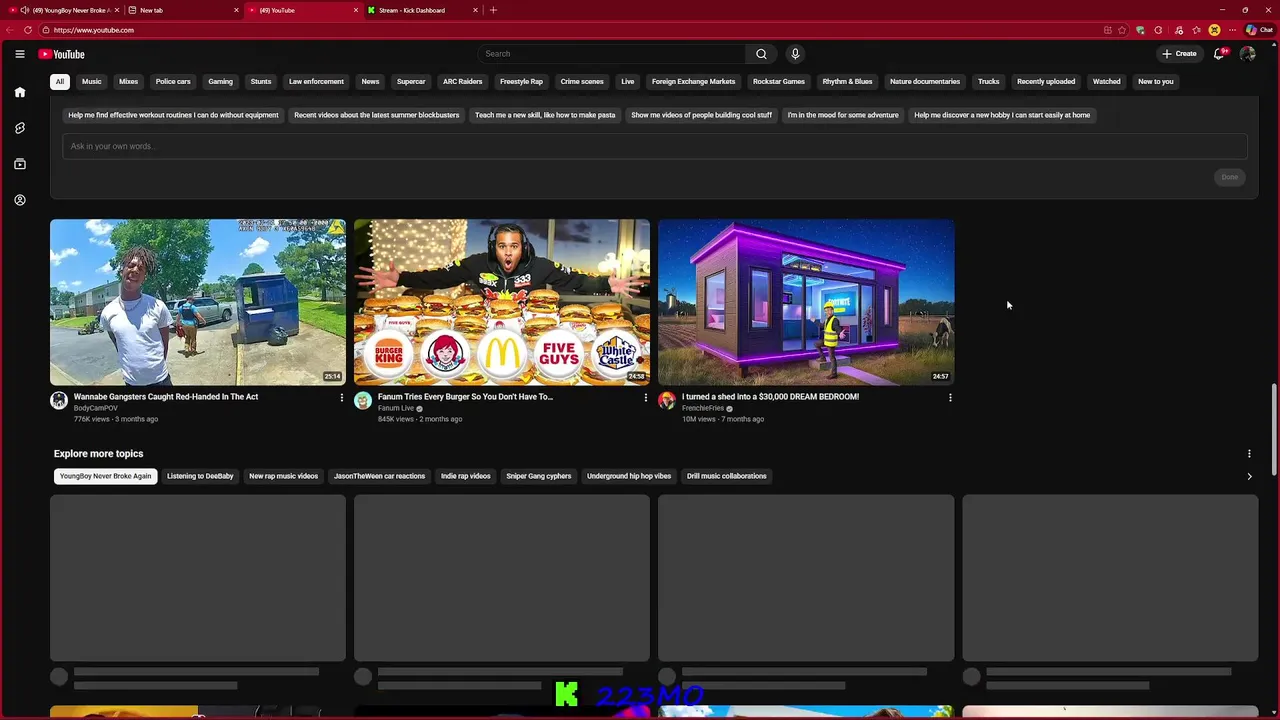Select the All filter chip
Screen dimensions: 1280x720
click(60, 82)
